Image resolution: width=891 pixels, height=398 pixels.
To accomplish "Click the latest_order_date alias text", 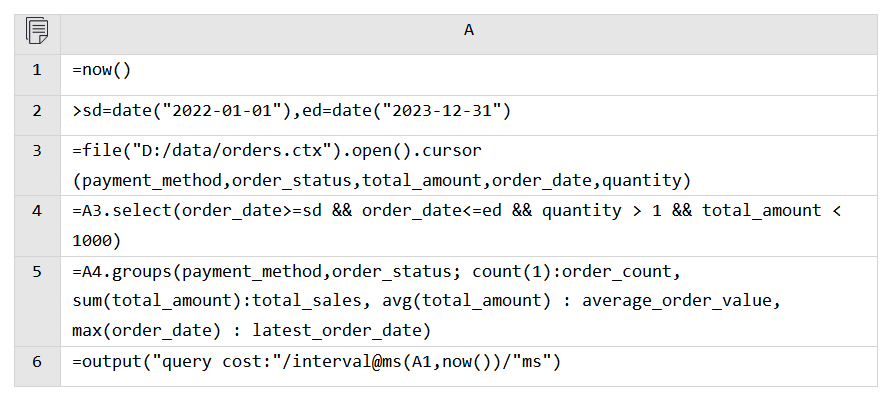I will [336, 330].
